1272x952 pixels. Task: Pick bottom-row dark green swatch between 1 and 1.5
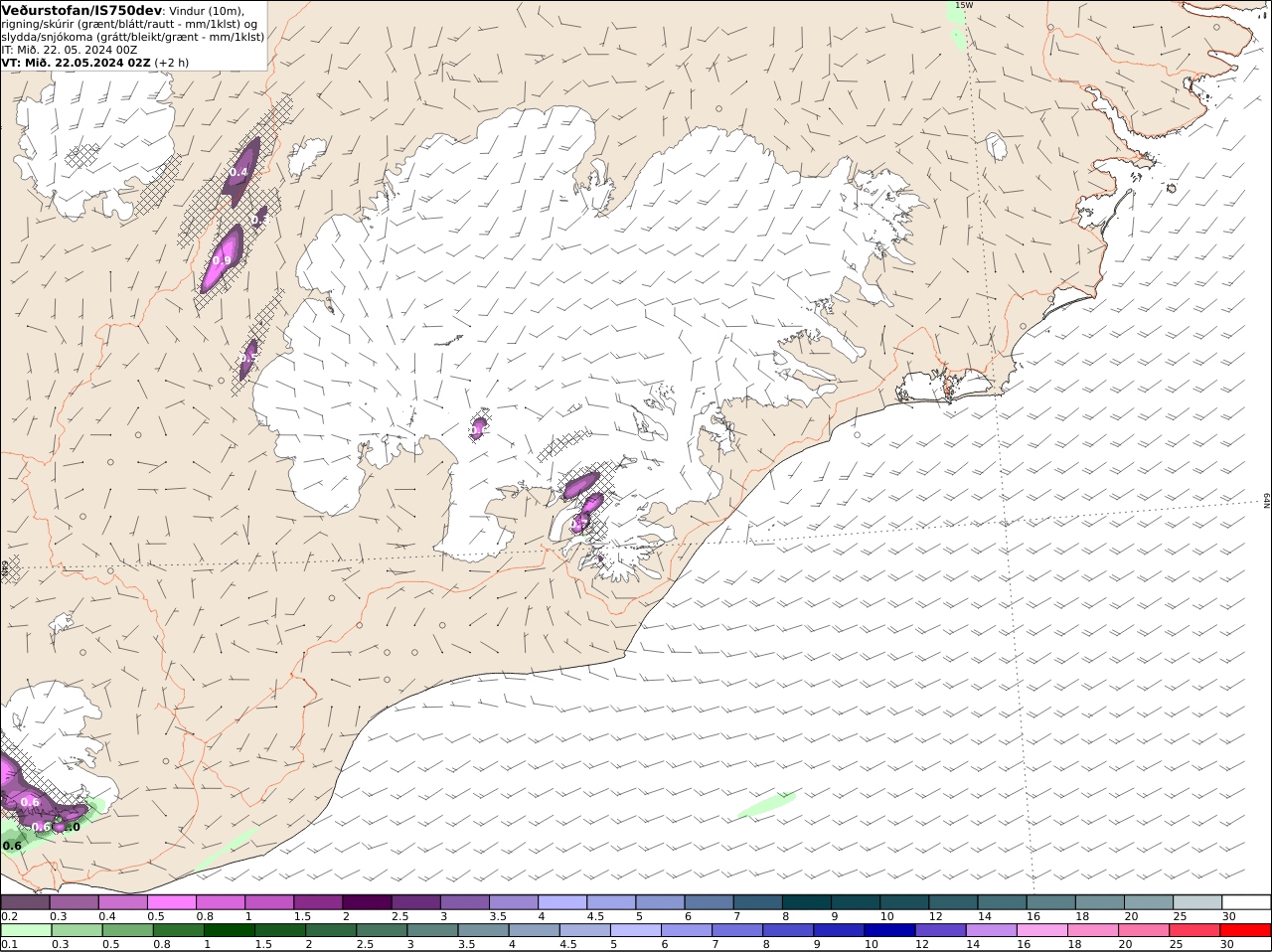click(229, 931)
